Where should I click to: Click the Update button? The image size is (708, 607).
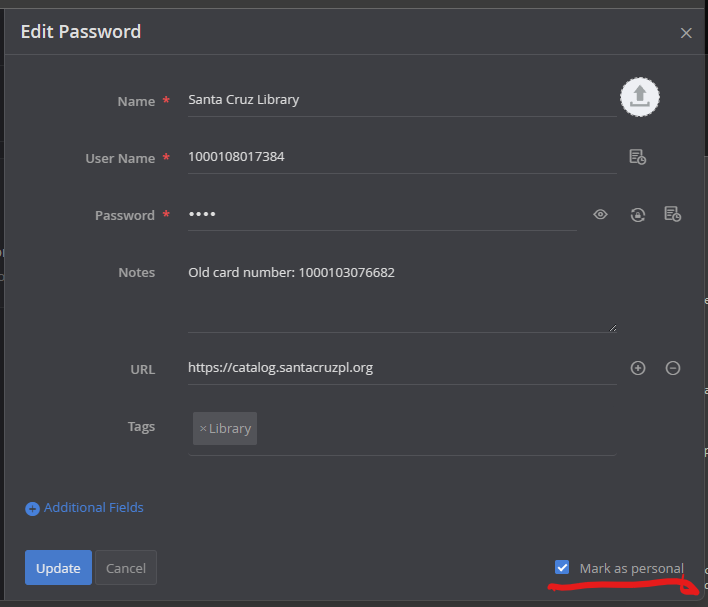pyautogui.click(x=58, y=568)
